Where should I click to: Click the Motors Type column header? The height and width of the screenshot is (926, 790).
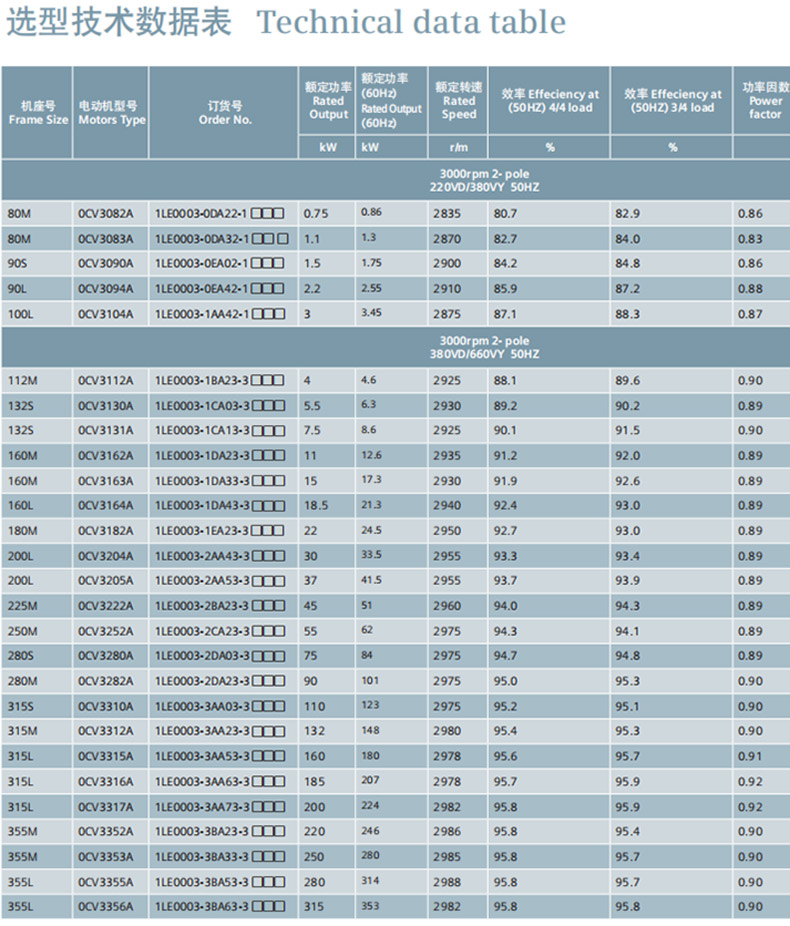[x=111, y=112]
